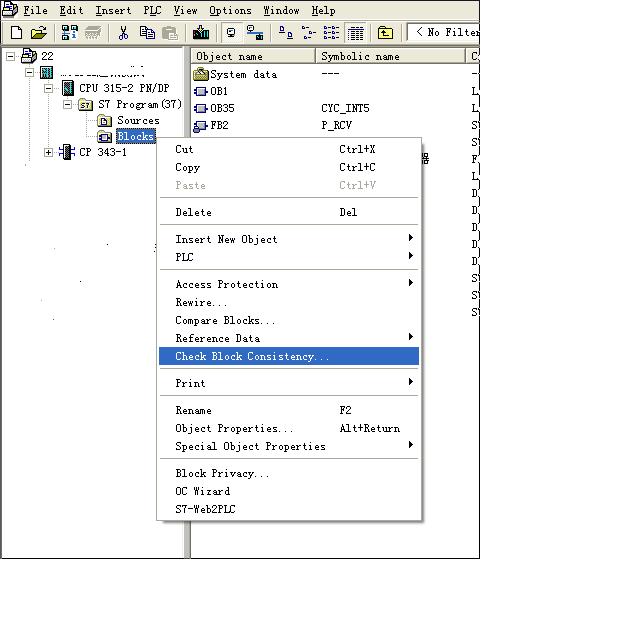Click the New project toolbar icon
633x639 pixels.
[x=16, y=33]
